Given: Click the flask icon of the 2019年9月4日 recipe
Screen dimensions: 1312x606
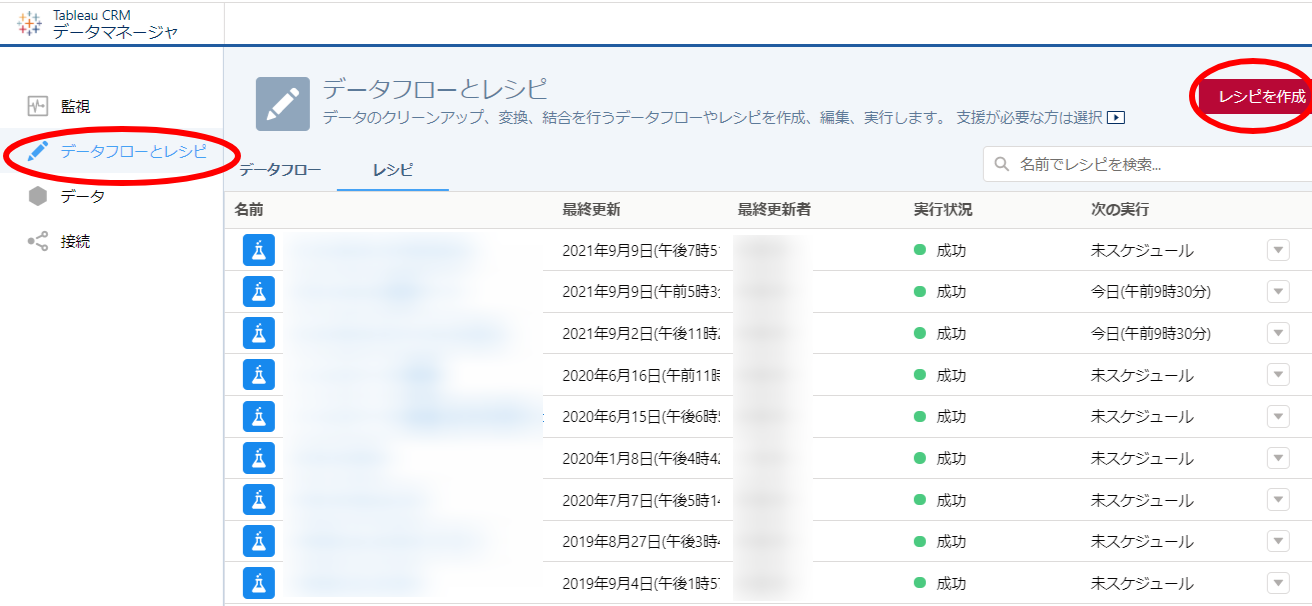Looking at the screenshot, I should click(258, 583).
